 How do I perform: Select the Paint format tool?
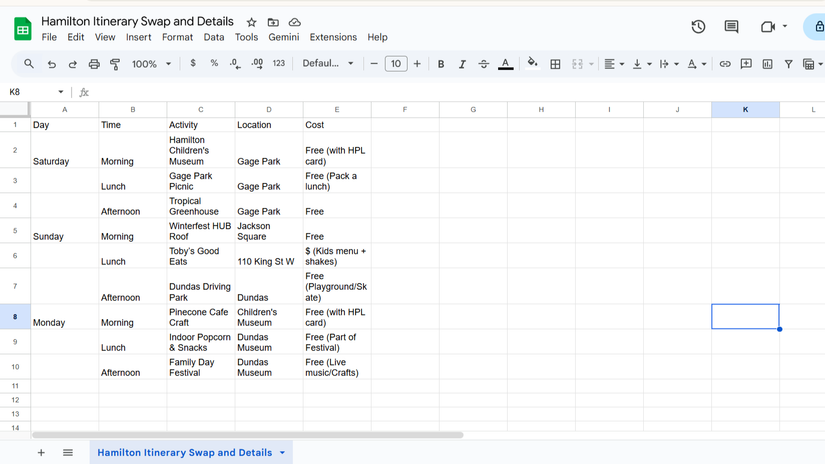115,64
